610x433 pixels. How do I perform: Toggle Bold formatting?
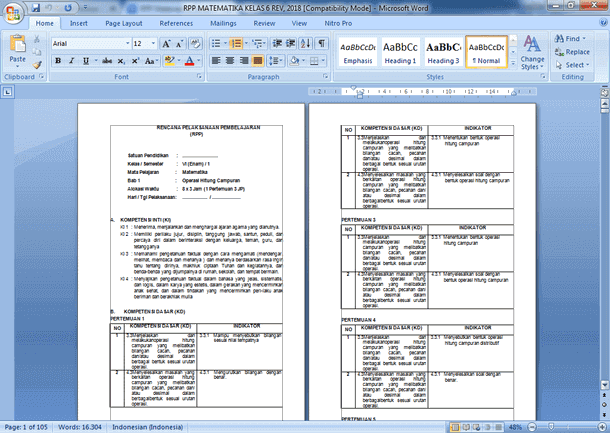click(58, 61)
